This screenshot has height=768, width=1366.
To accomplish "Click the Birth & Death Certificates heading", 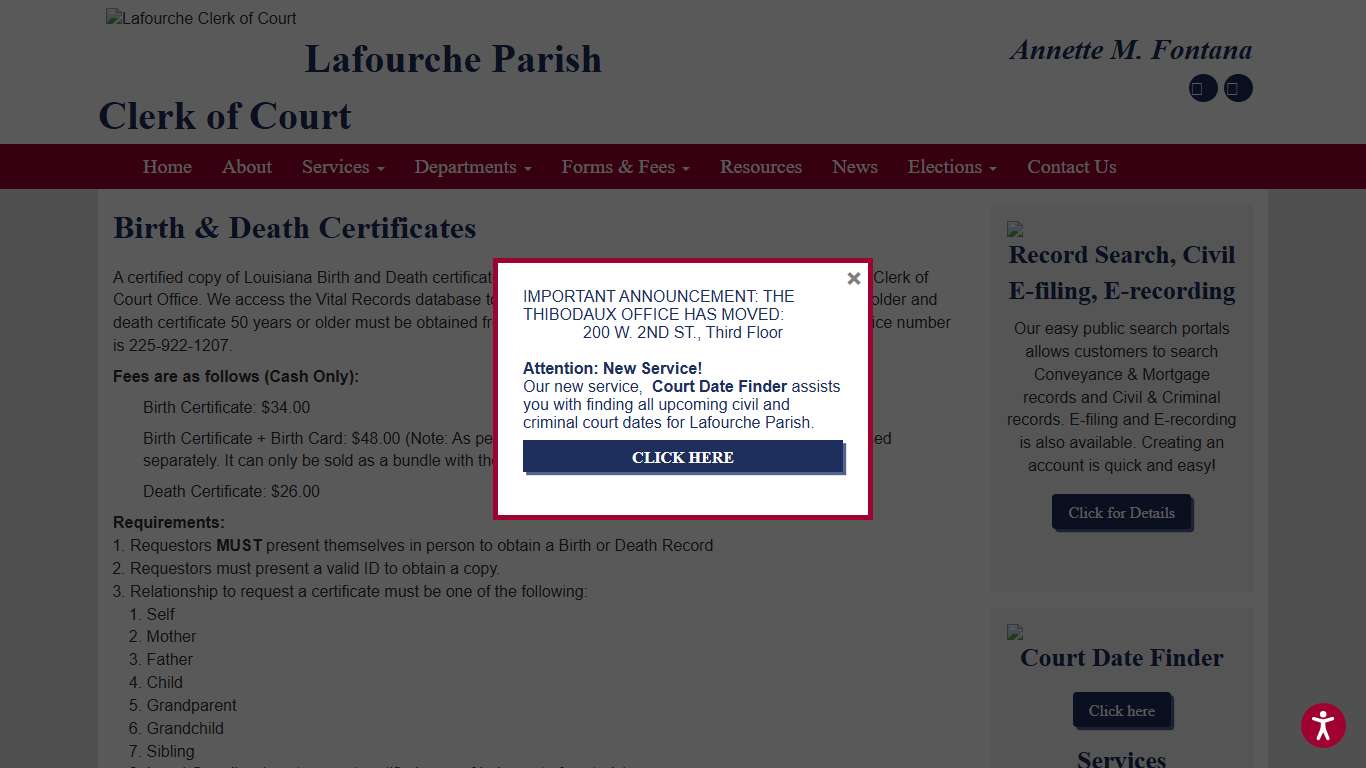I will click(x=294, y=228).
